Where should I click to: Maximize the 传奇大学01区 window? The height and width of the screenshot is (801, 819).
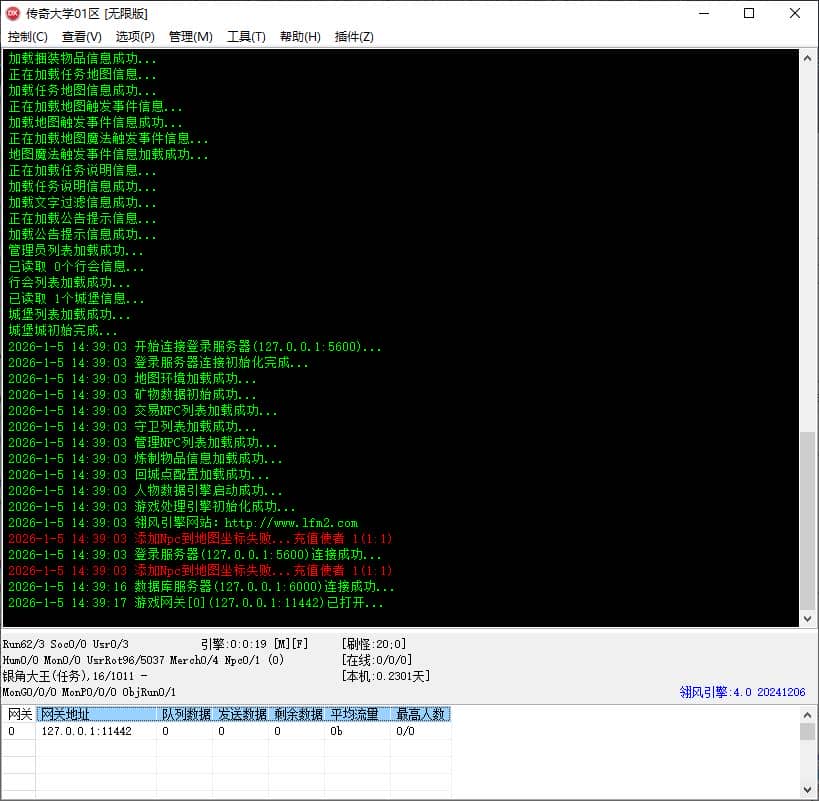(749, 14)
